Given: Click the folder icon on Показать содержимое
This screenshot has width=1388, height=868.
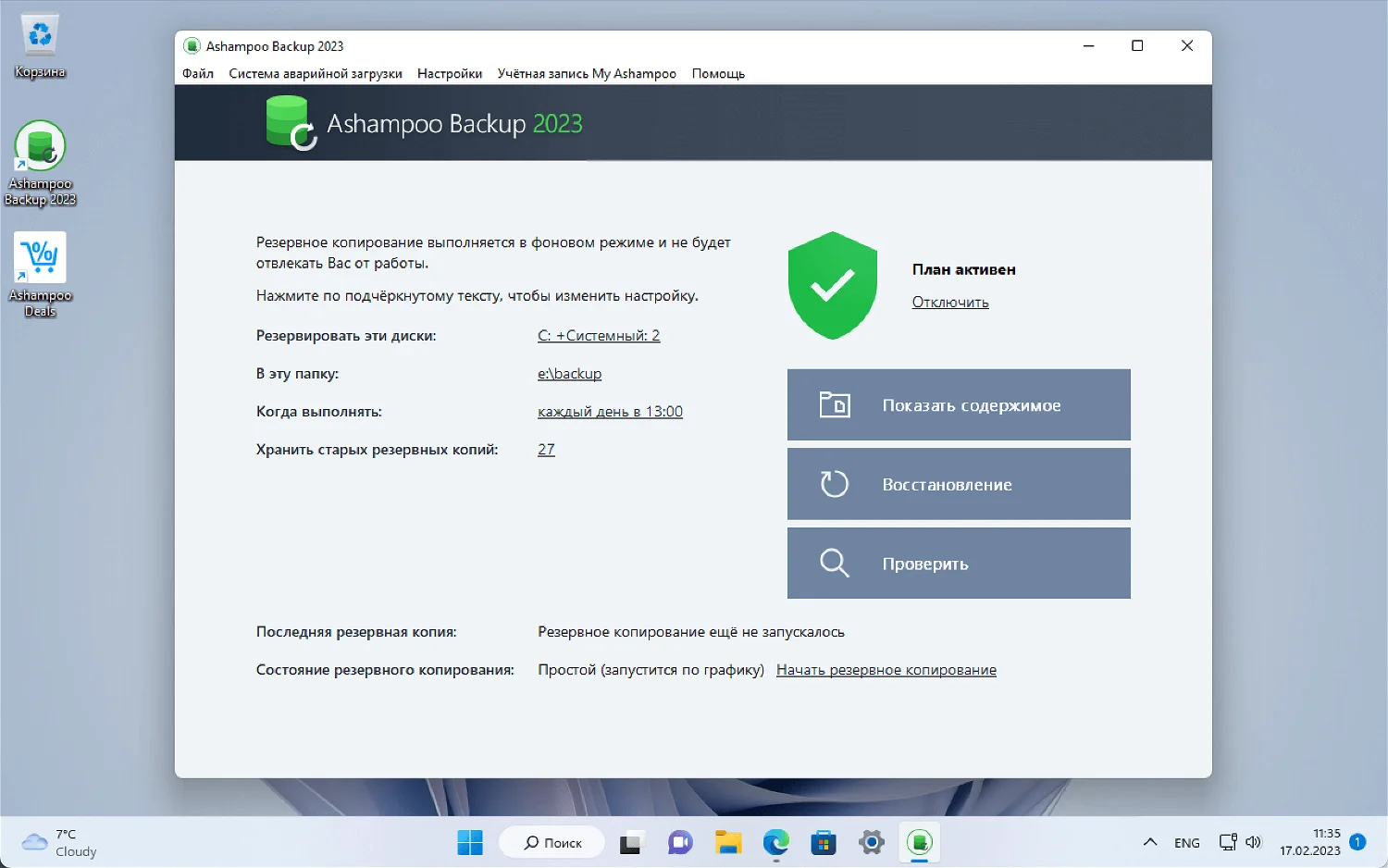Looking at the screenshot, I should pos(835,404).
